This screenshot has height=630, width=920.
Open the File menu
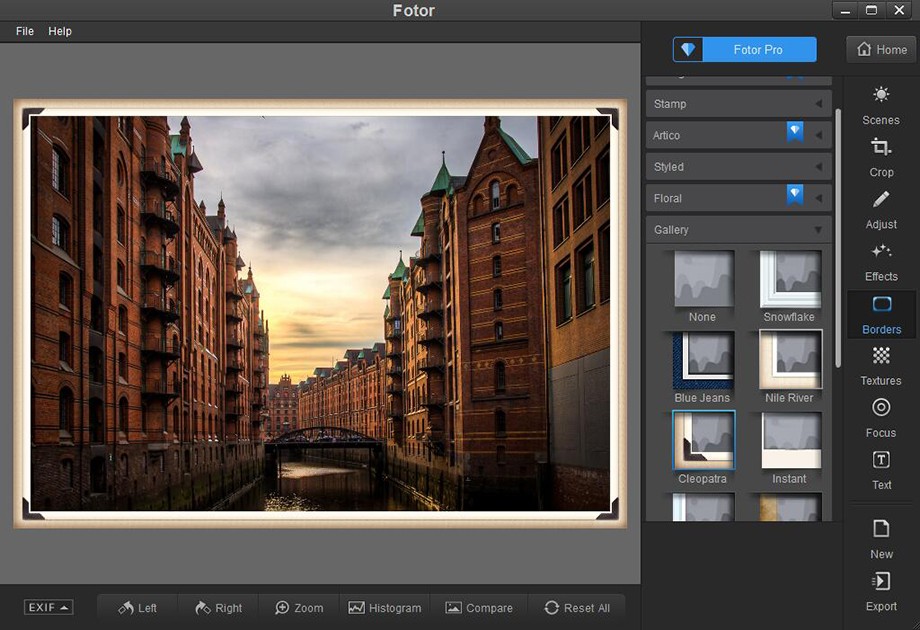(x=23, y=31)
